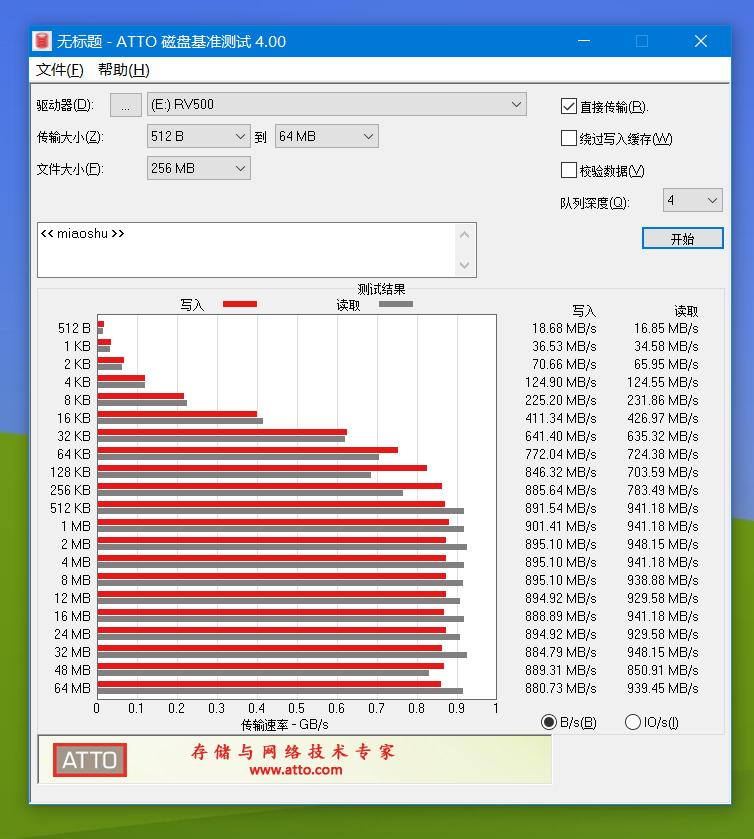The width and height of the screenshot is (754, 839).
Task: Open the 文件(F) menu
Action: 59,70
